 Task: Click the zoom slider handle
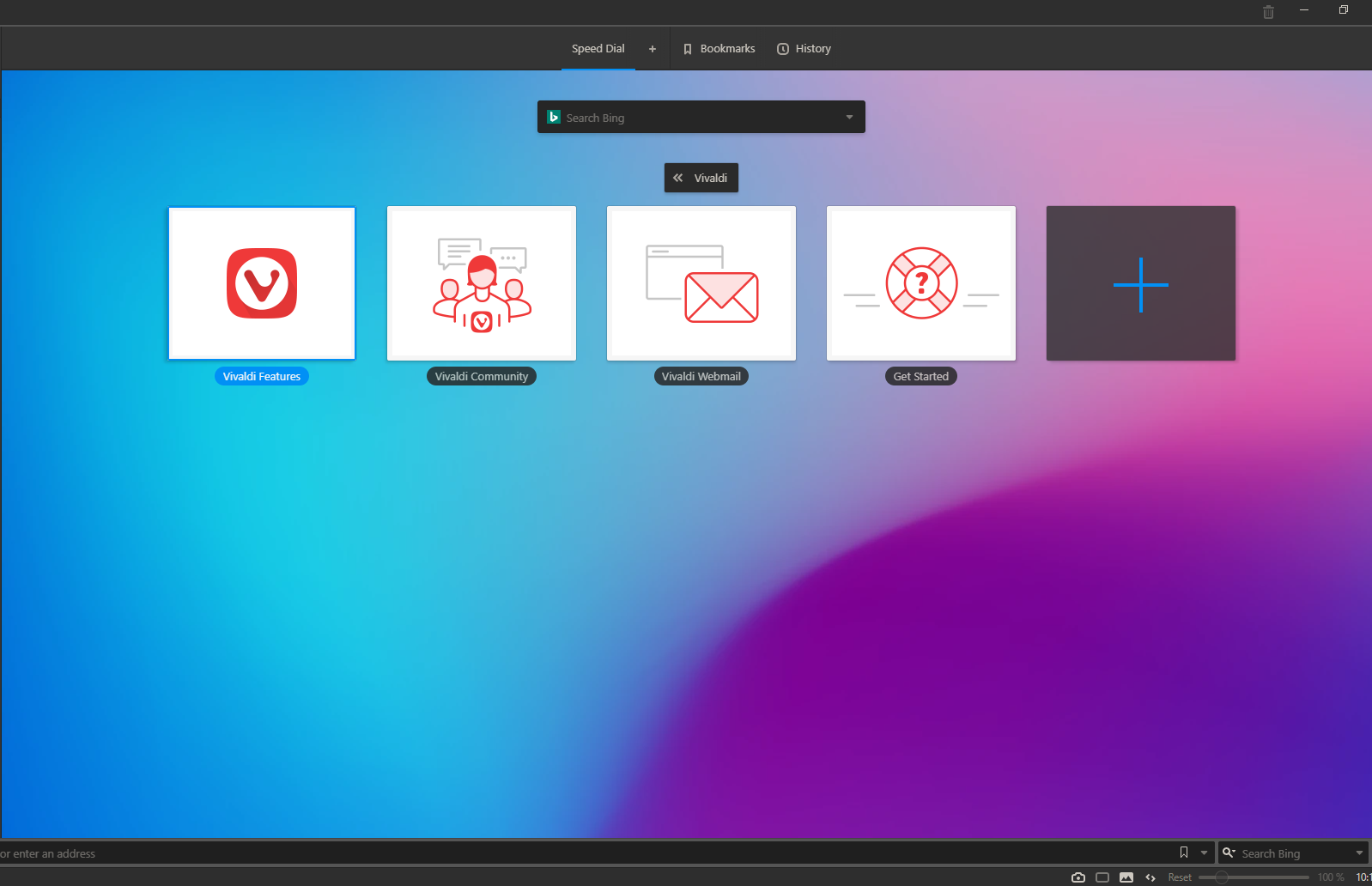point(1221,877)
